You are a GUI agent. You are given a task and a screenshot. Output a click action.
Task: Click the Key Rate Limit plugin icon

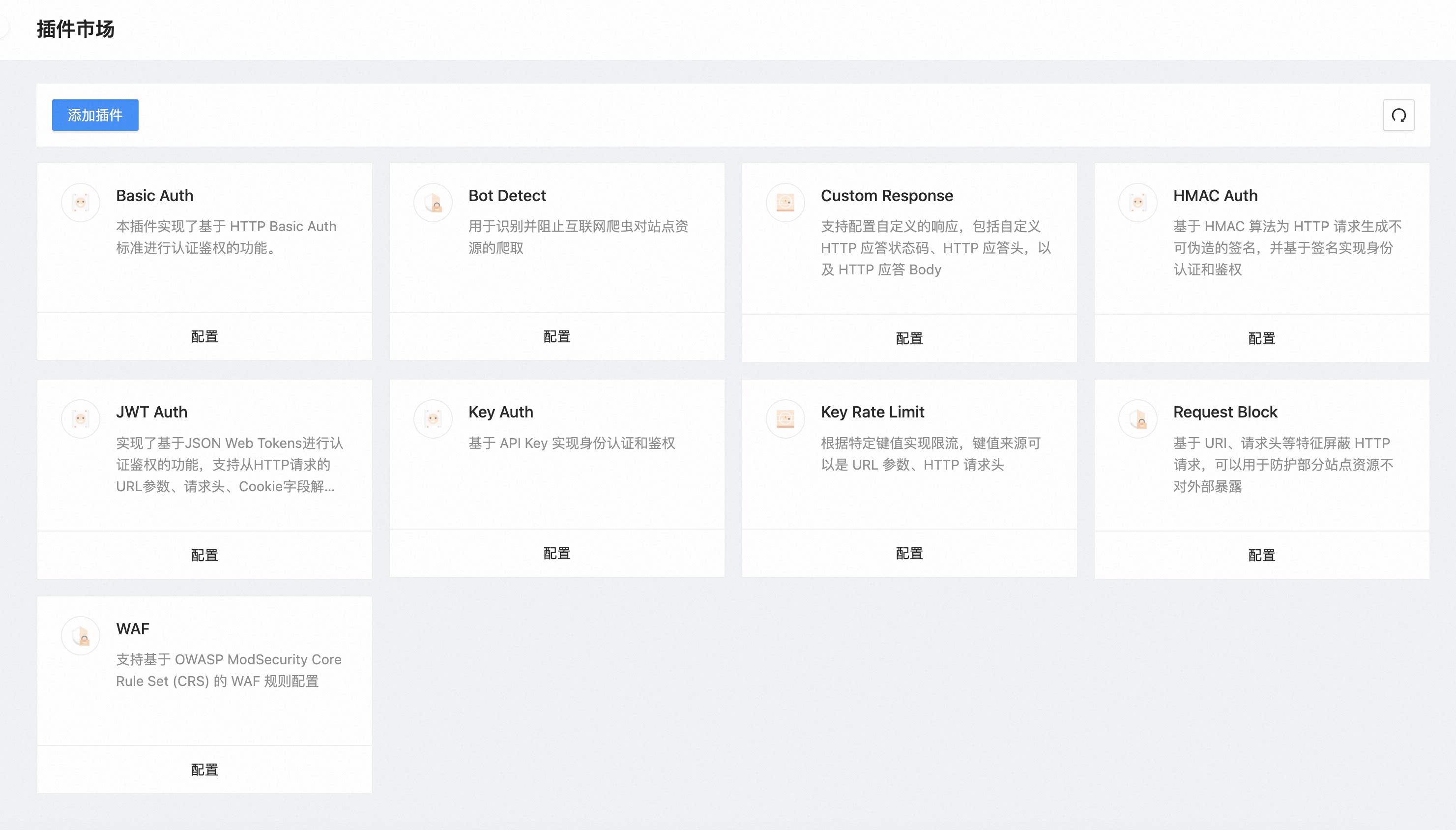click(x=786, y=419)
